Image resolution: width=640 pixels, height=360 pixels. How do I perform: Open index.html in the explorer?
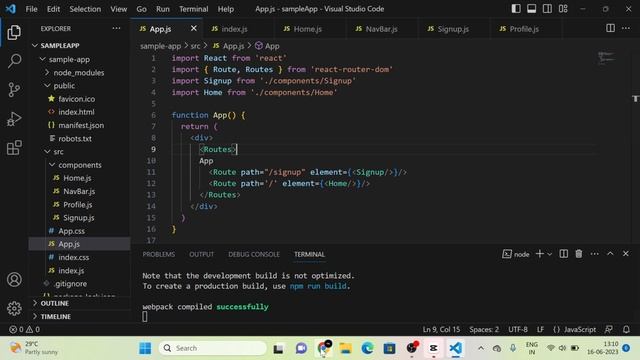pos(80,112)
